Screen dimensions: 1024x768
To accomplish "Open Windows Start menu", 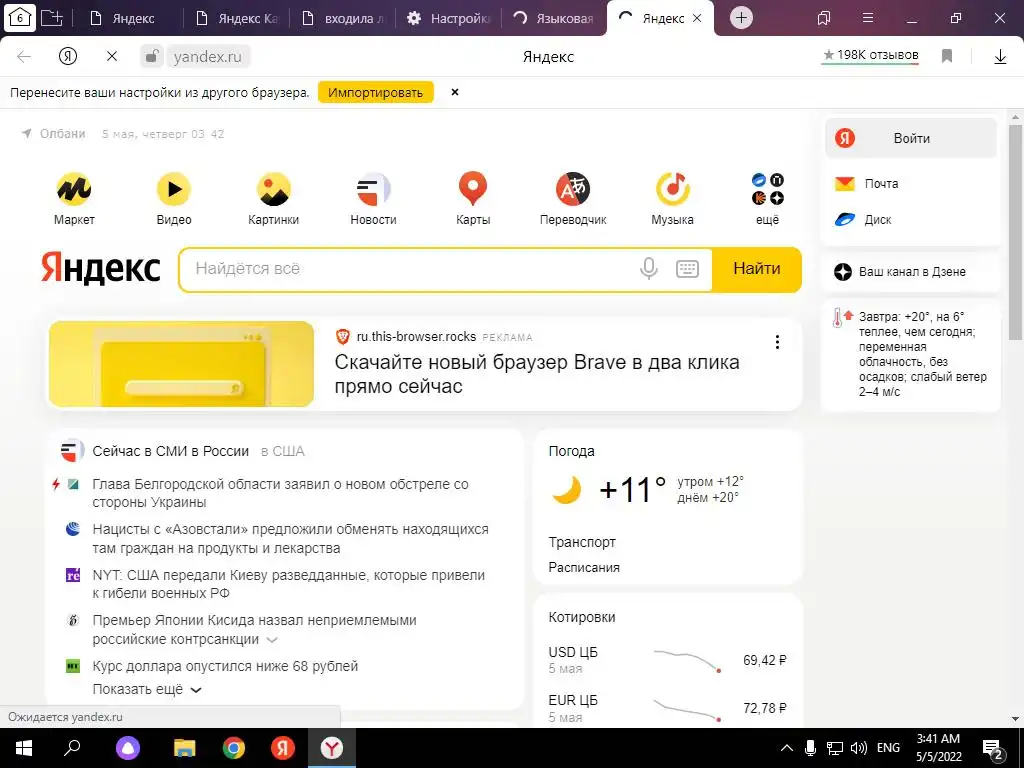I will click(x=23, y=748).
